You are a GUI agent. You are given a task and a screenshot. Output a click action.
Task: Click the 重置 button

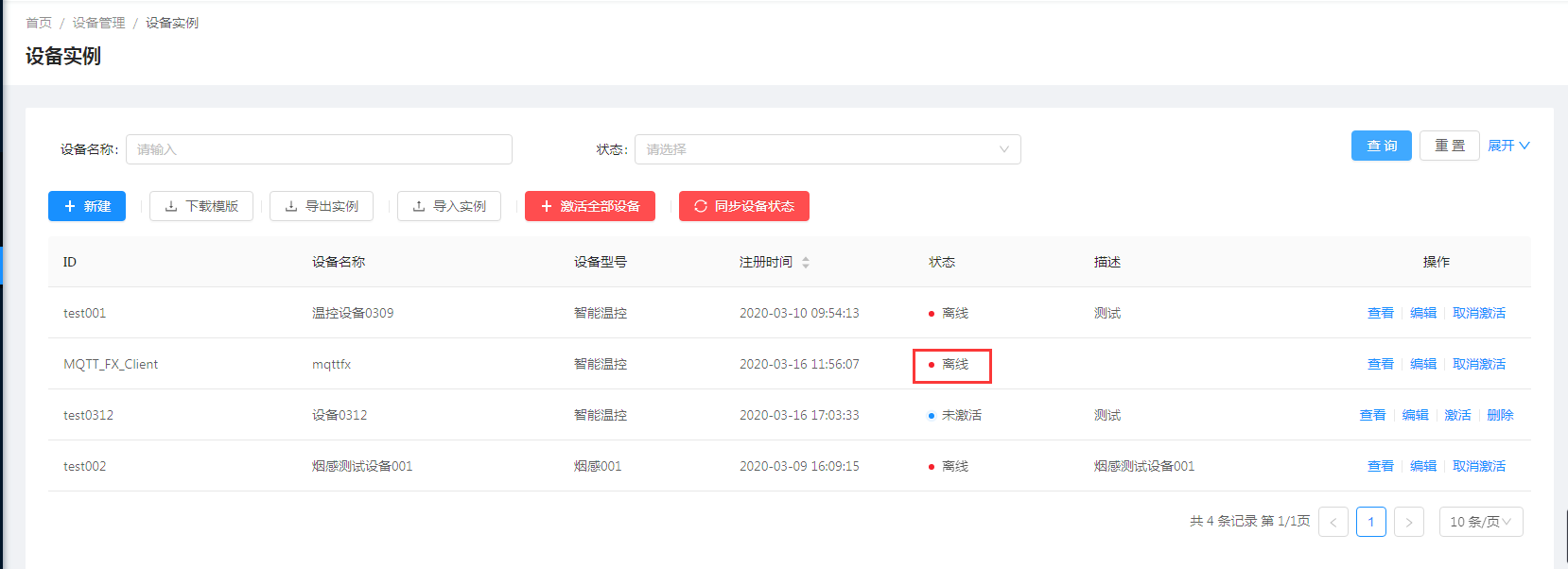1450,146
